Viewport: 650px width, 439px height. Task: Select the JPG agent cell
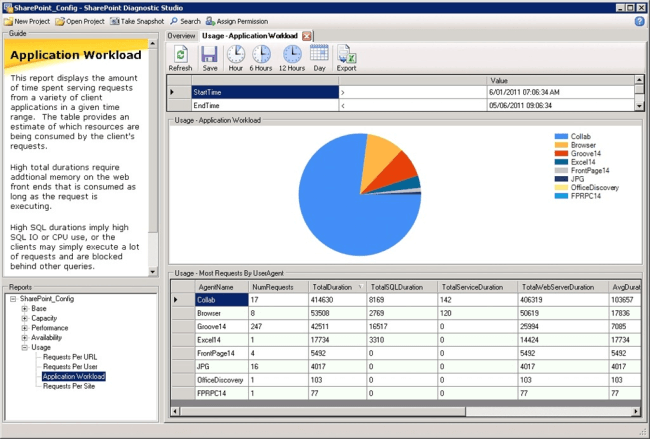[221, 366]
